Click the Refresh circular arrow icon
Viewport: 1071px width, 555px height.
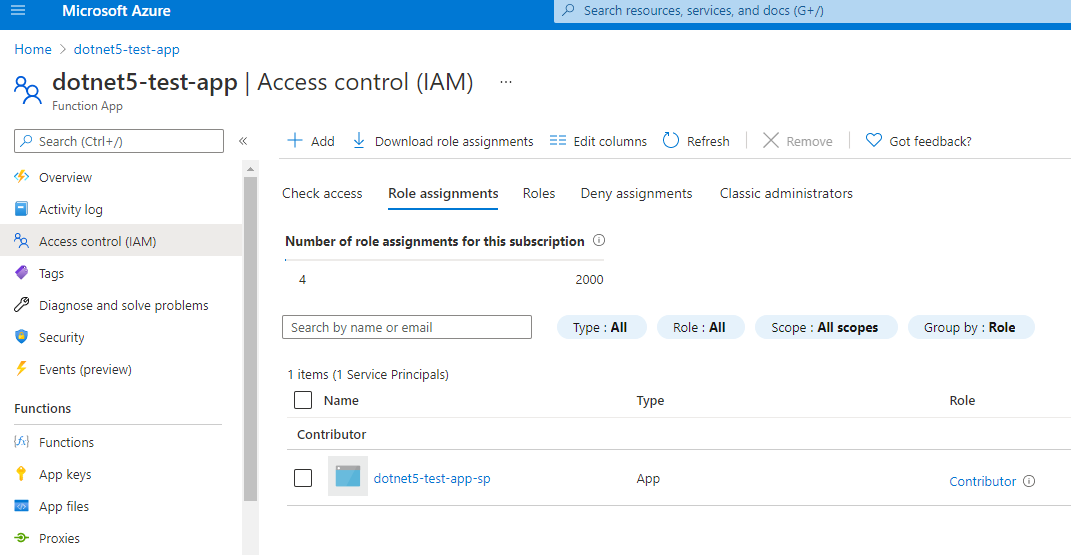click(671, 141)
